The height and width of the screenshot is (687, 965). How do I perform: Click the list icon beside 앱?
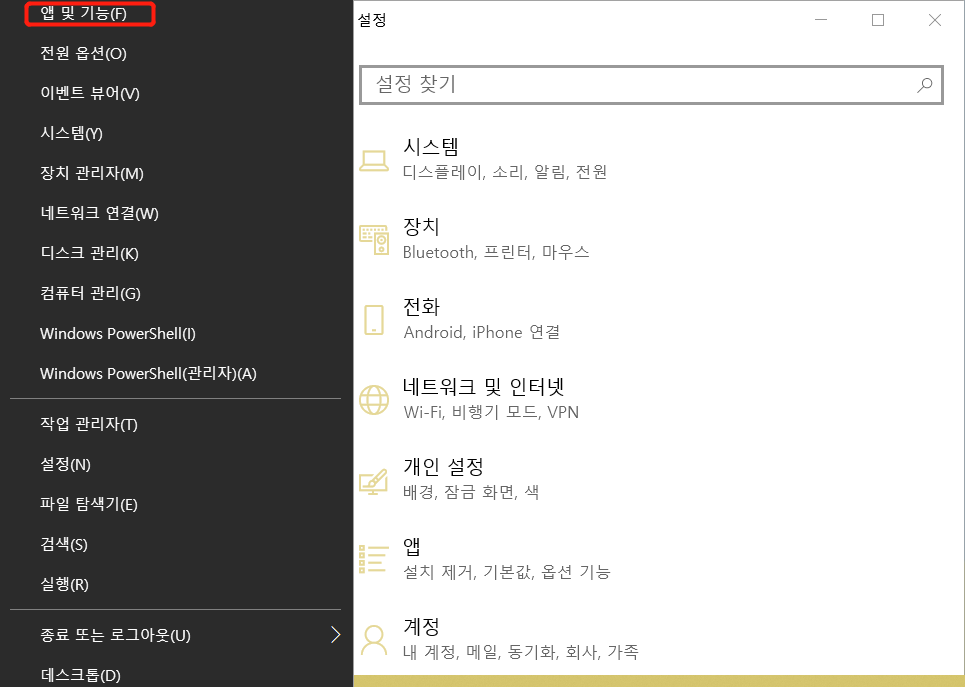(x=373, y=558)
